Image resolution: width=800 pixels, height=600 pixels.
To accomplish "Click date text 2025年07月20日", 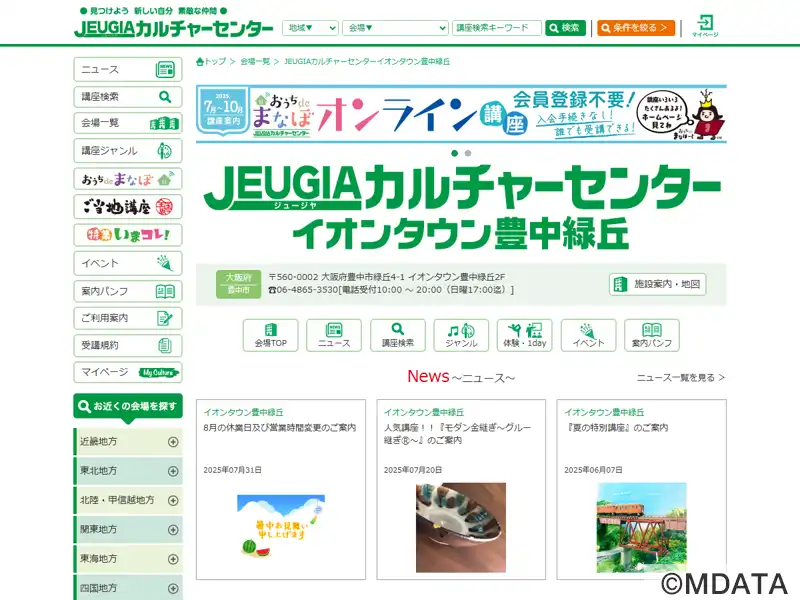I will (413, 470).
